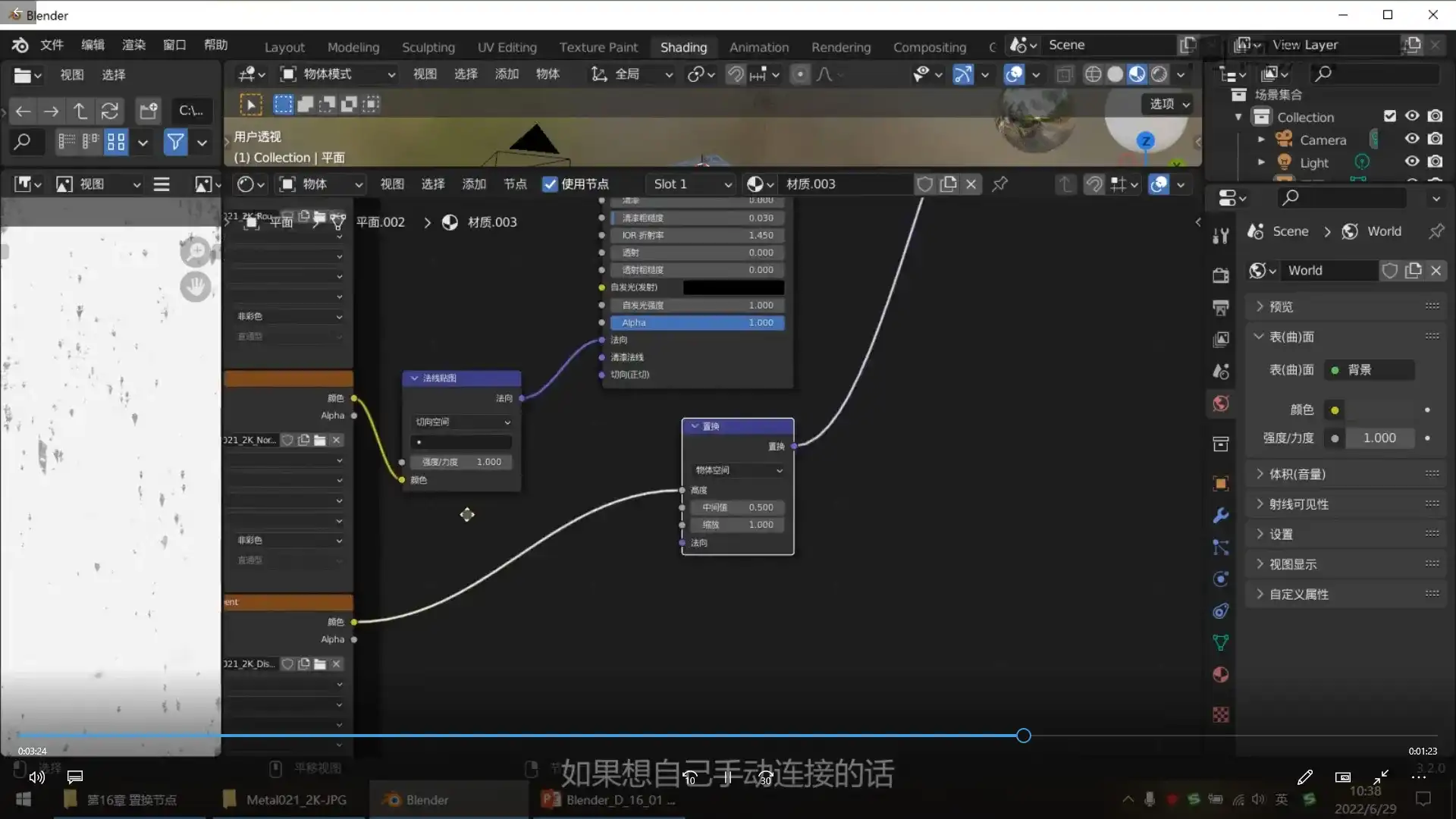
Task: Select the Modifier properties wrench icon
Action: (x=1220, y=516)
